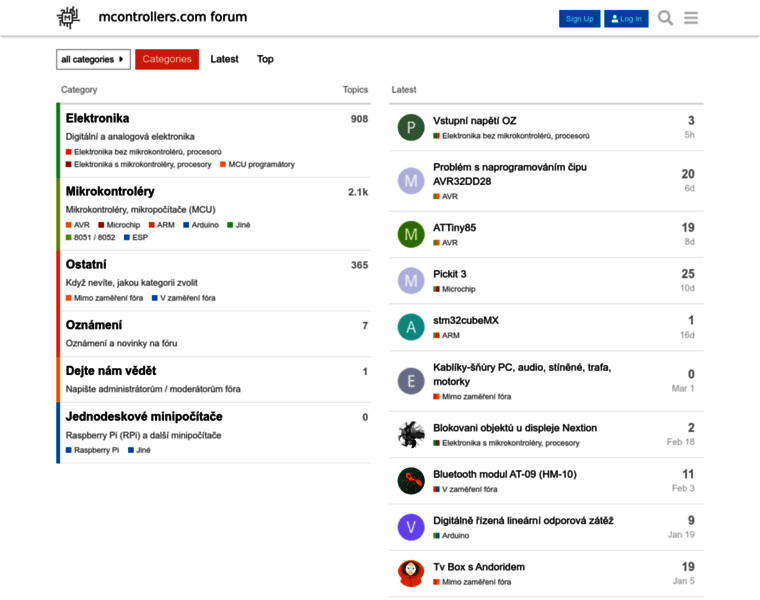Switch to the Top tab
The height and width of the screenshot is (600, 760).
[x=265, y=59]
